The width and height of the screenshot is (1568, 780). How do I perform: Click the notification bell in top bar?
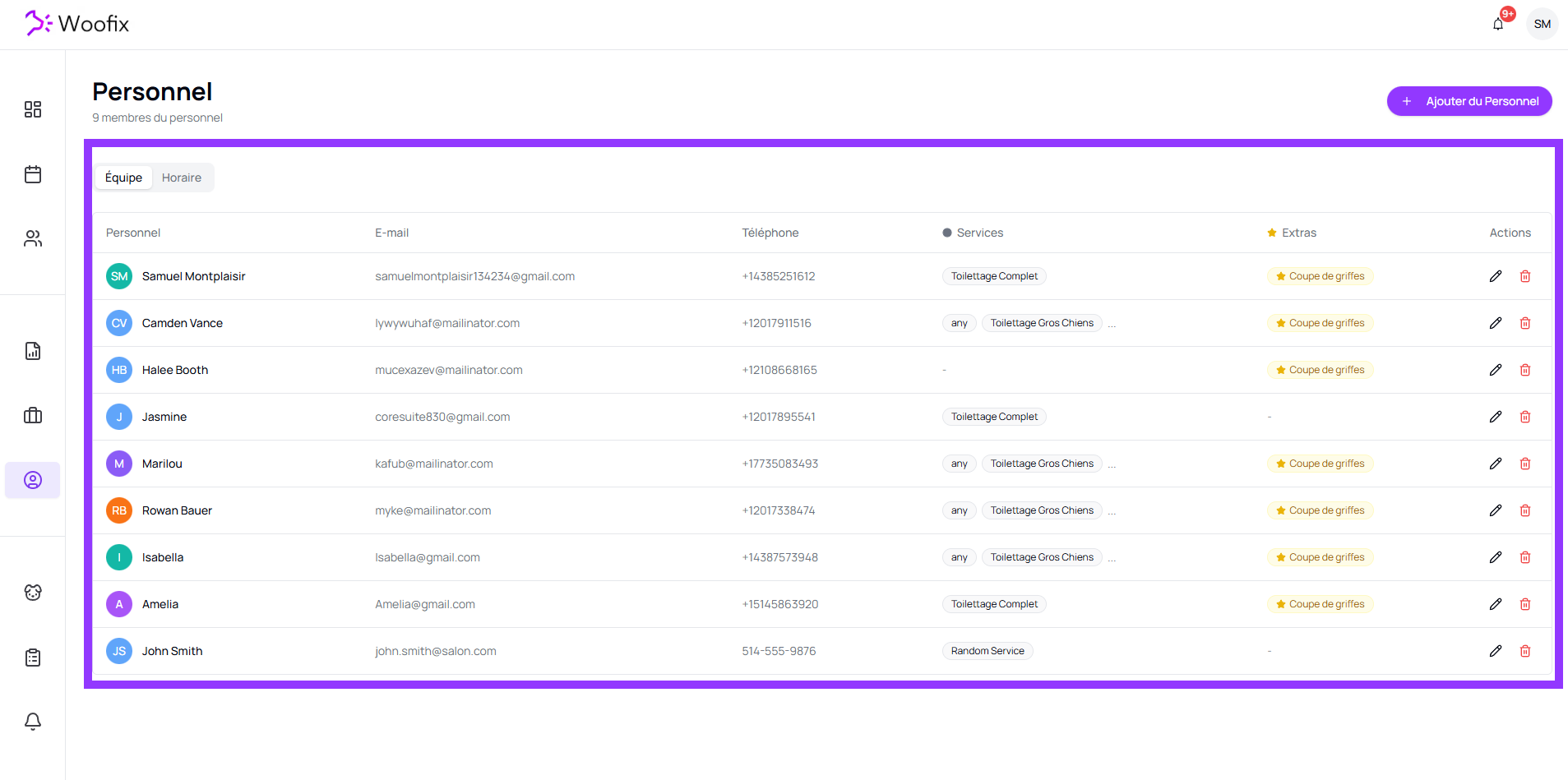[1498, 24]
